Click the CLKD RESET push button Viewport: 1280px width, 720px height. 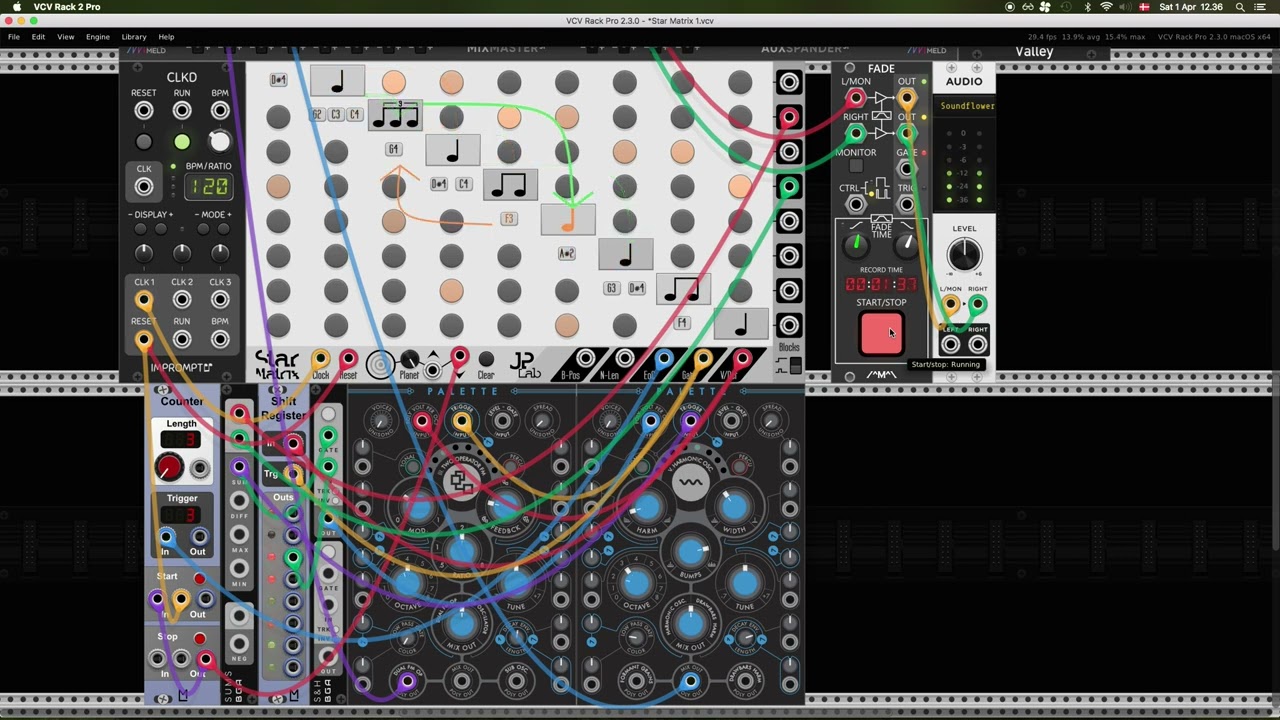pyautogui.click(x=144, y=142)
